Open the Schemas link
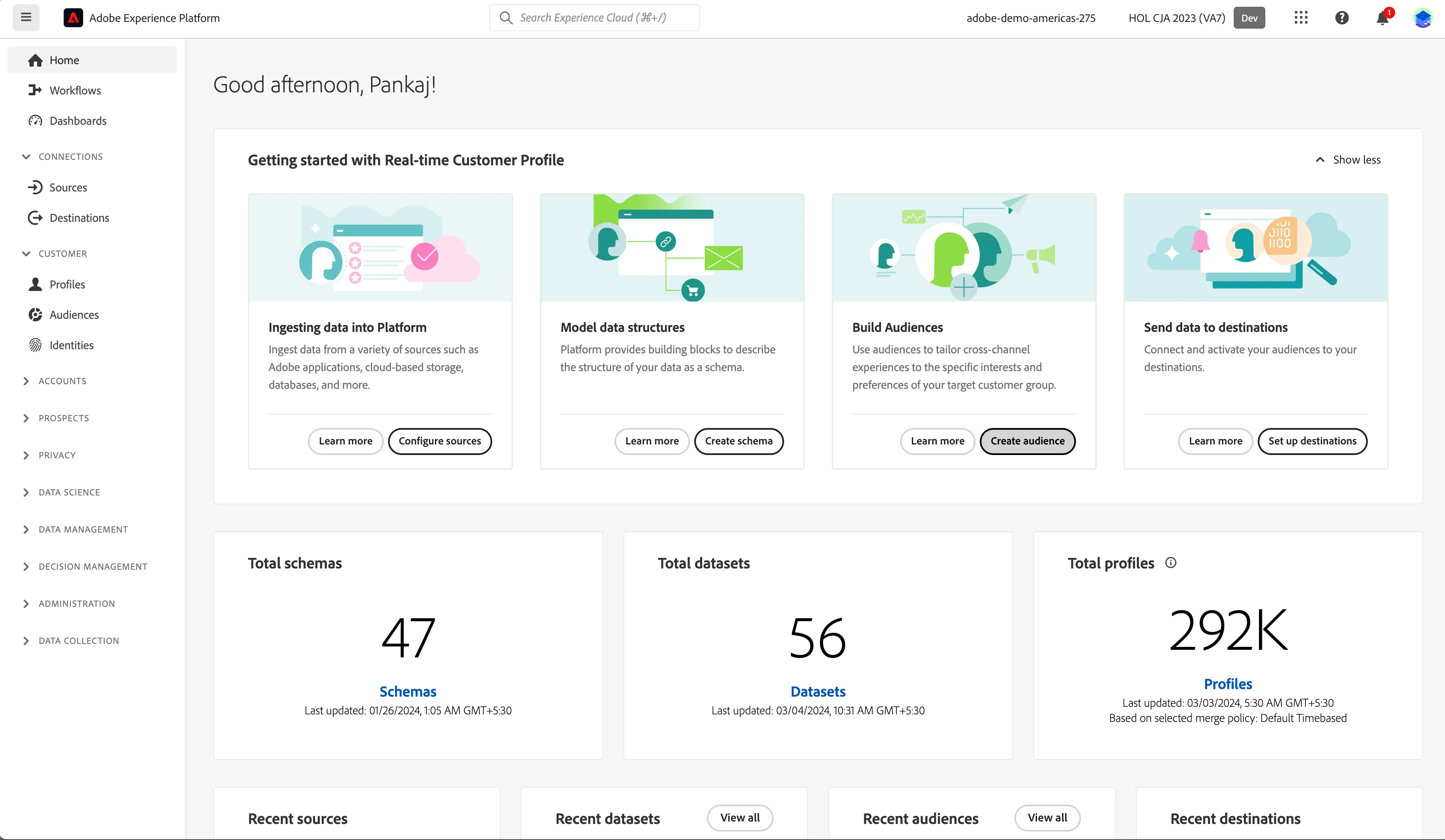This screenshot has width=1445, height=840. pyautogui.click(x=408, y=692)
